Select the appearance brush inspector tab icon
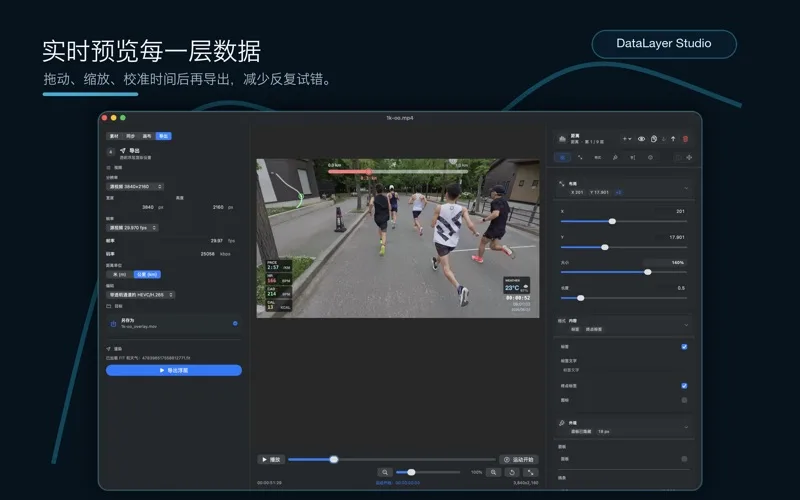 [615, 158]
